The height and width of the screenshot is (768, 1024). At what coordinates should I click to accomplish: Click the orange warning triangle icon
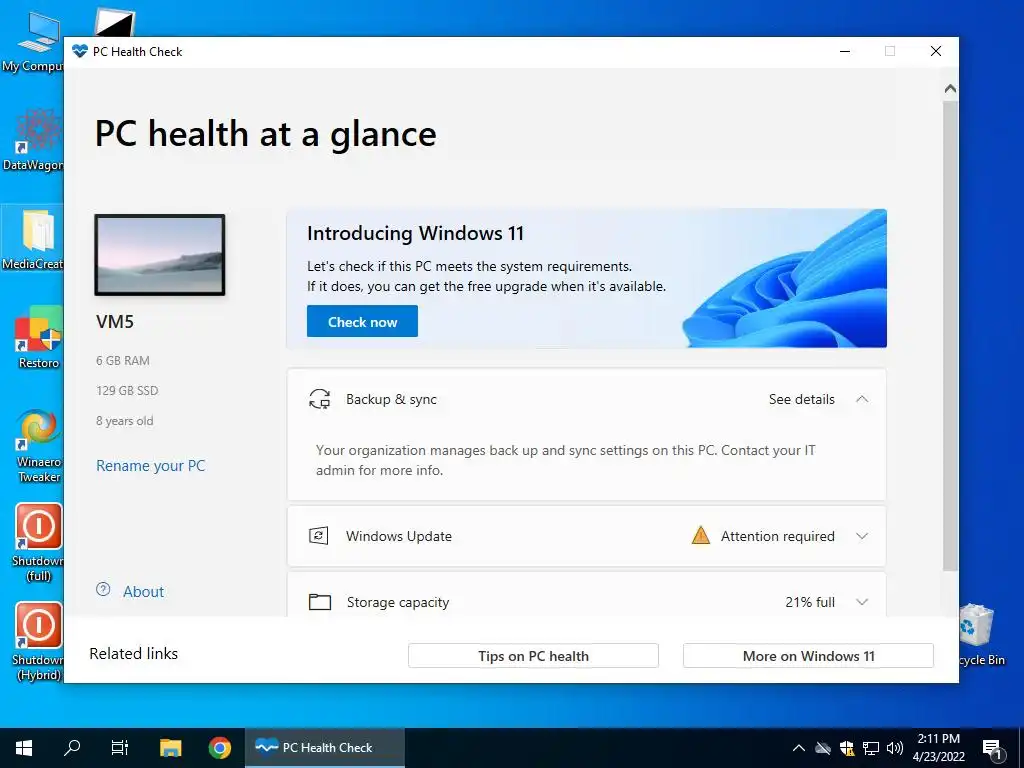coord(701,536)
